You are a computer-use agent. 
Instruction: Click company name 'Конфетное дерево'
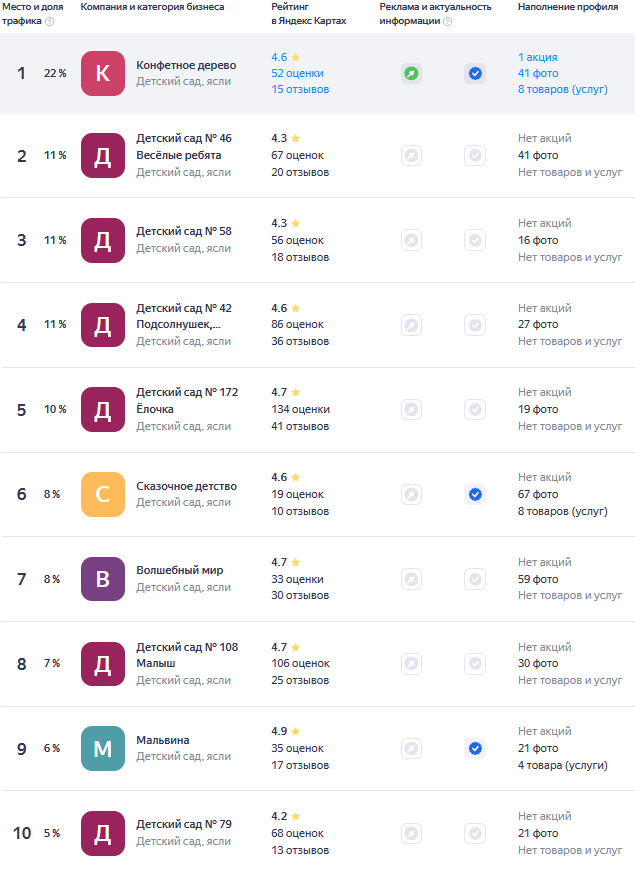pos(186,65)
